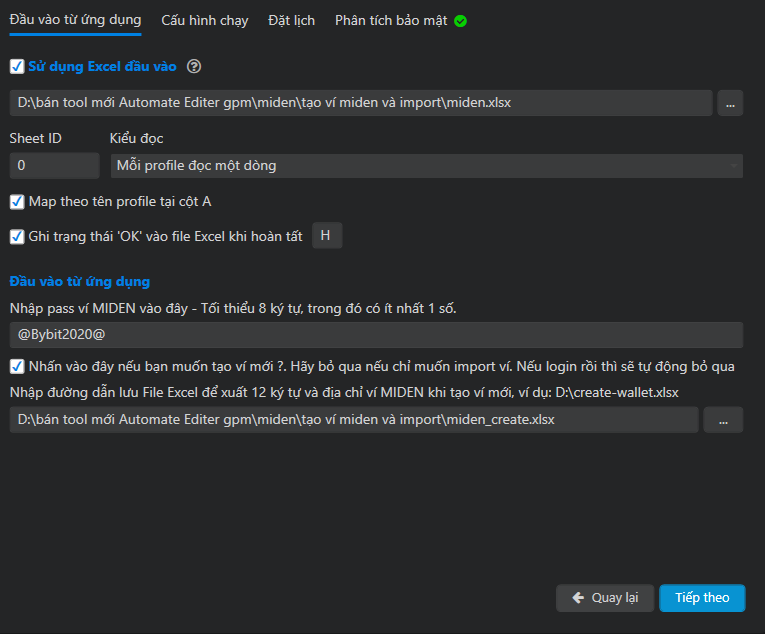Click the status column 'H' field
This screenshot has height=634, width=765.
326,236
